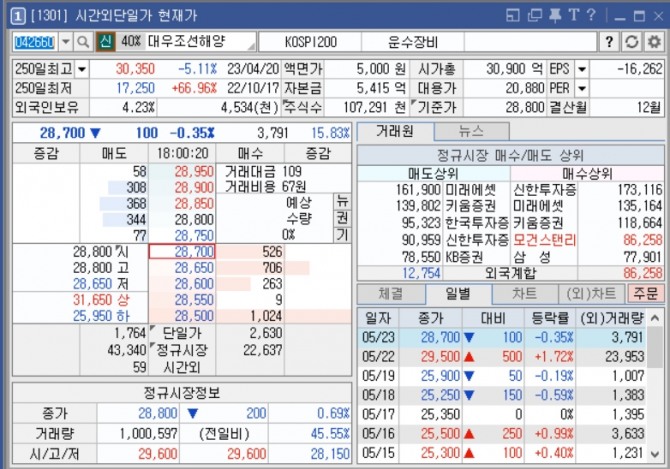The height and width of the screenshot is (469, 670).
Task: Select the 일별 tab
Action: click(x=458, y=294)
